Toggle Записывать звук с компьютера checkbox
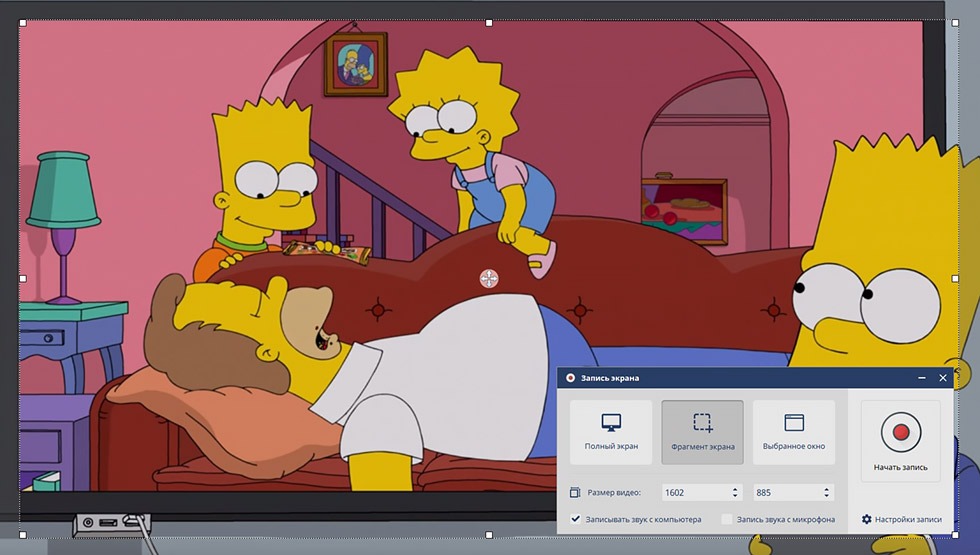This screenshot has height=555, width=980. click(x=576, y=519)
